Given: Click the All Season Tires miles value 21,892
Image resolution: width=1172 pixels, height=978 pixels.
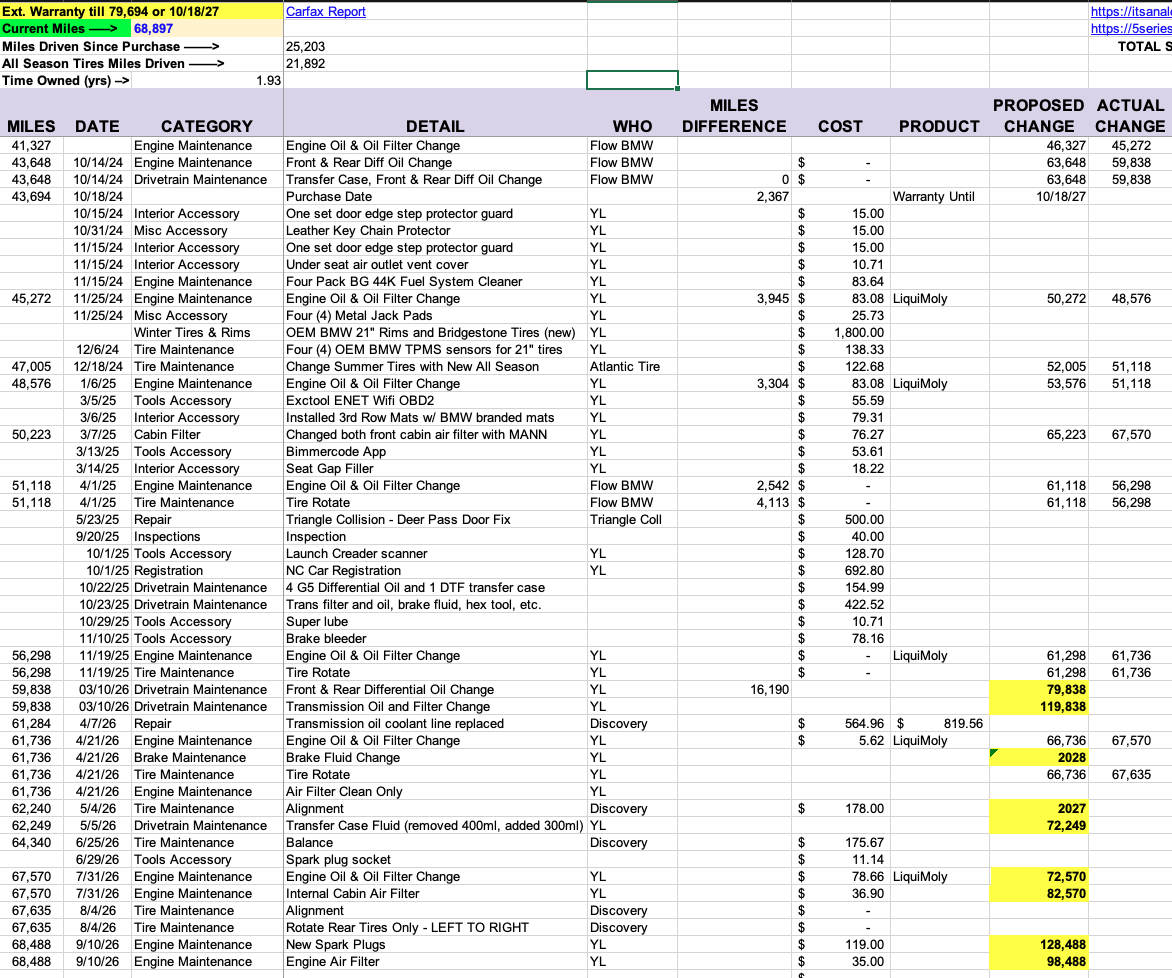Looking at the screenshot, I should [x=306, y=64].
